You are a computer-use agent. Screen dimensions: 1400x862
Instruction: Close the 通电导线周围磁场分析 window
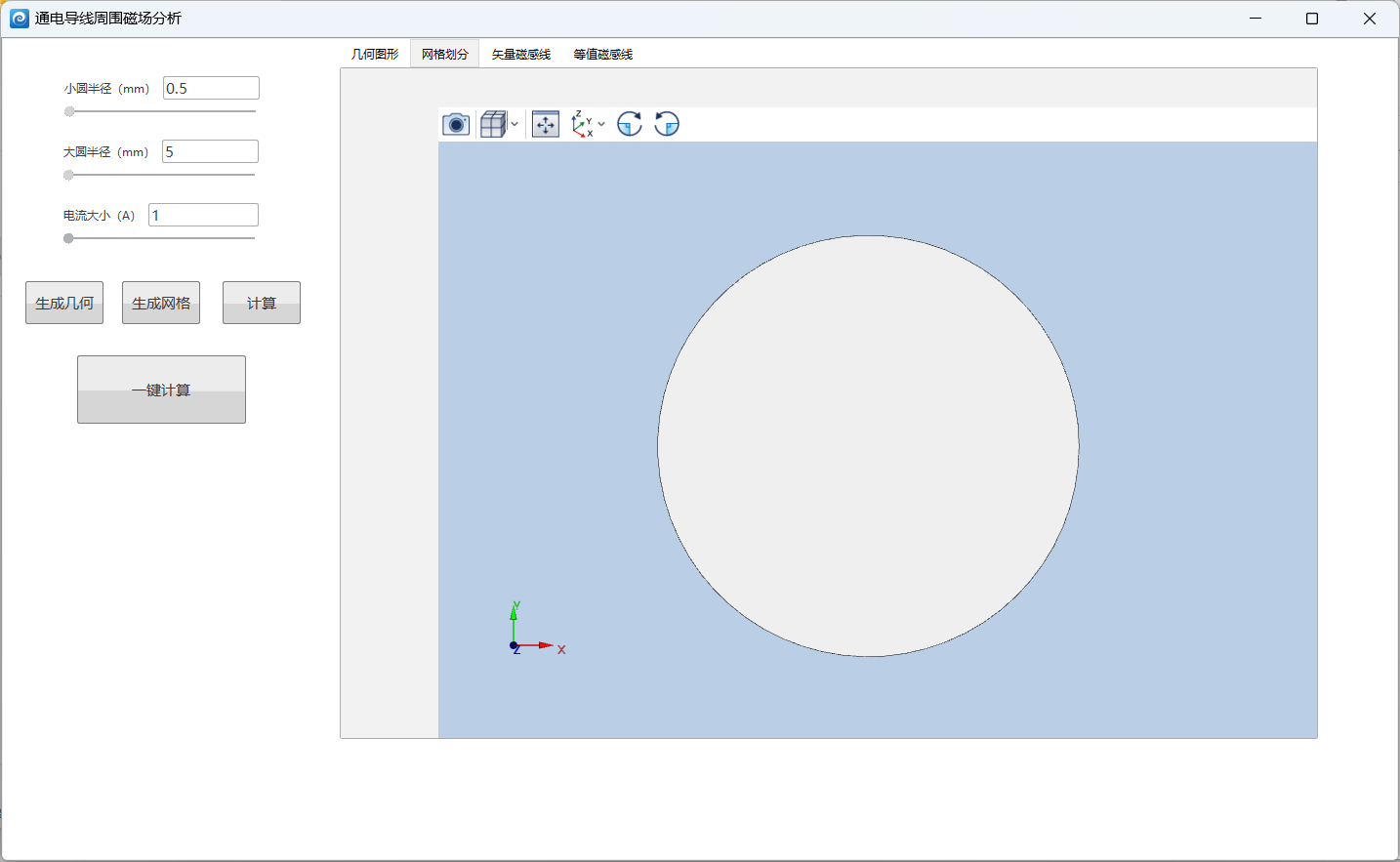point(1370,19)
